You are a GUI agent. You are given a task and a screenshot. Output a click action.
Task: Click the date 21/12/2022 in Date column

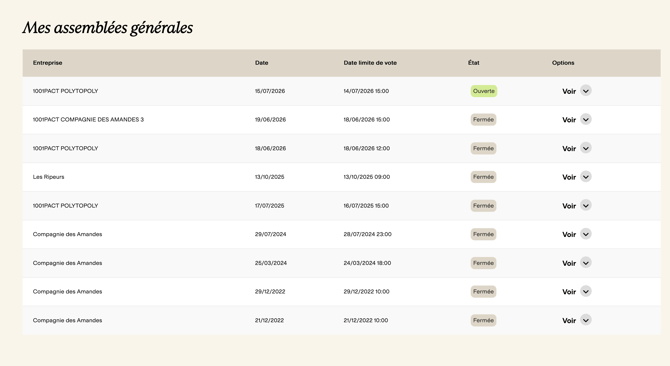[x=269, y=320]
